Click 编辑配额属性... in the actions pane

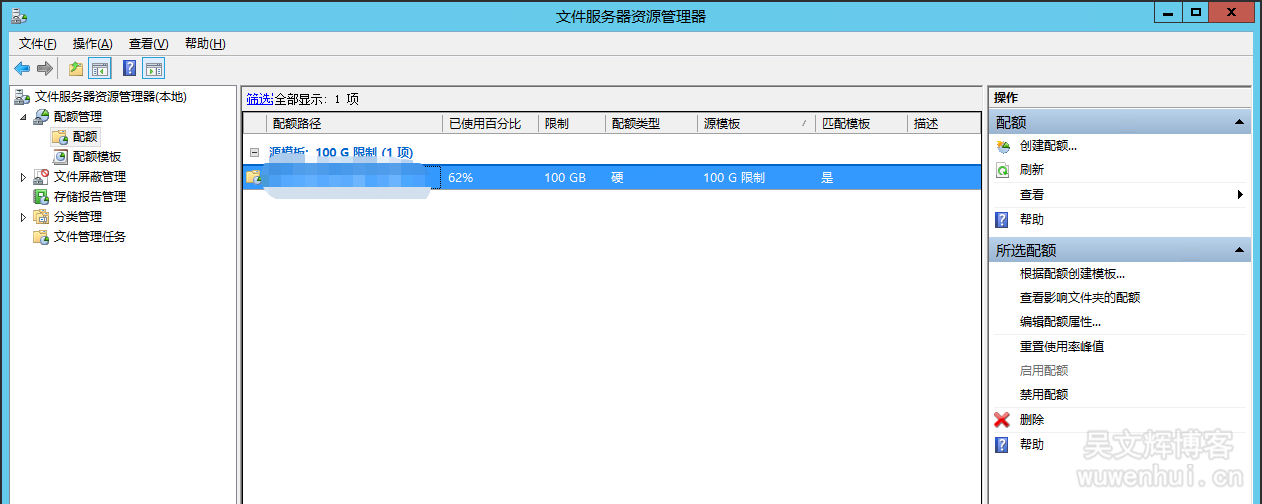pos(1060,322)
